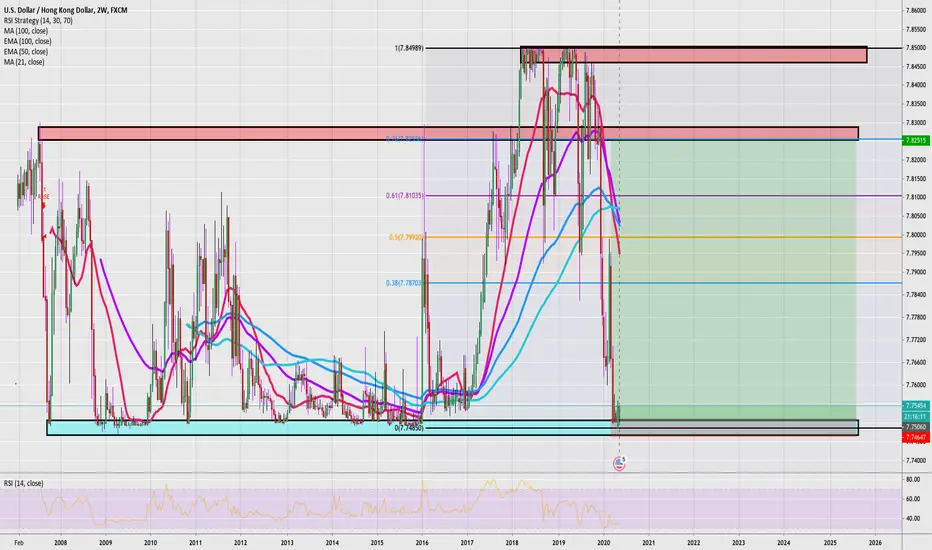This screenshot has height=550, width=932.
Task: Click the 'RSI (14, close)' pane label
Action: tap(24, 483)
